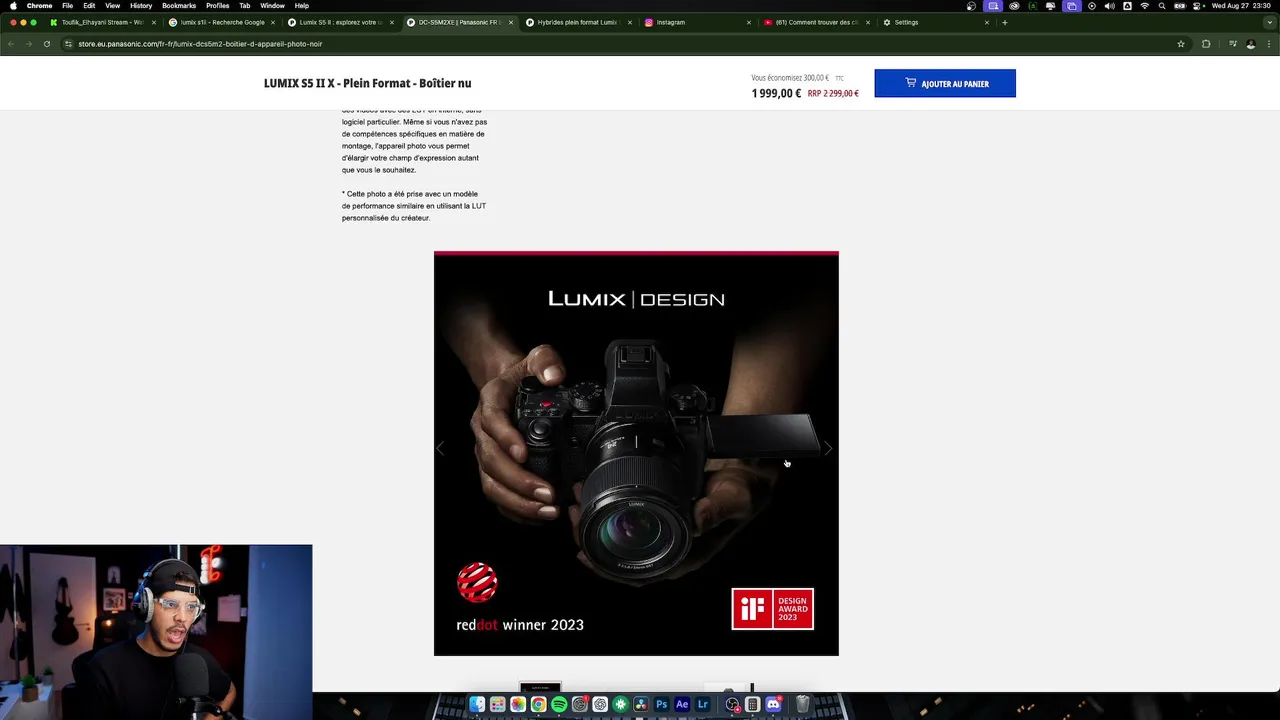Open the Chrome profile avatar
This screenshot has width=1280, height=720.
[x=1251, y=44]
